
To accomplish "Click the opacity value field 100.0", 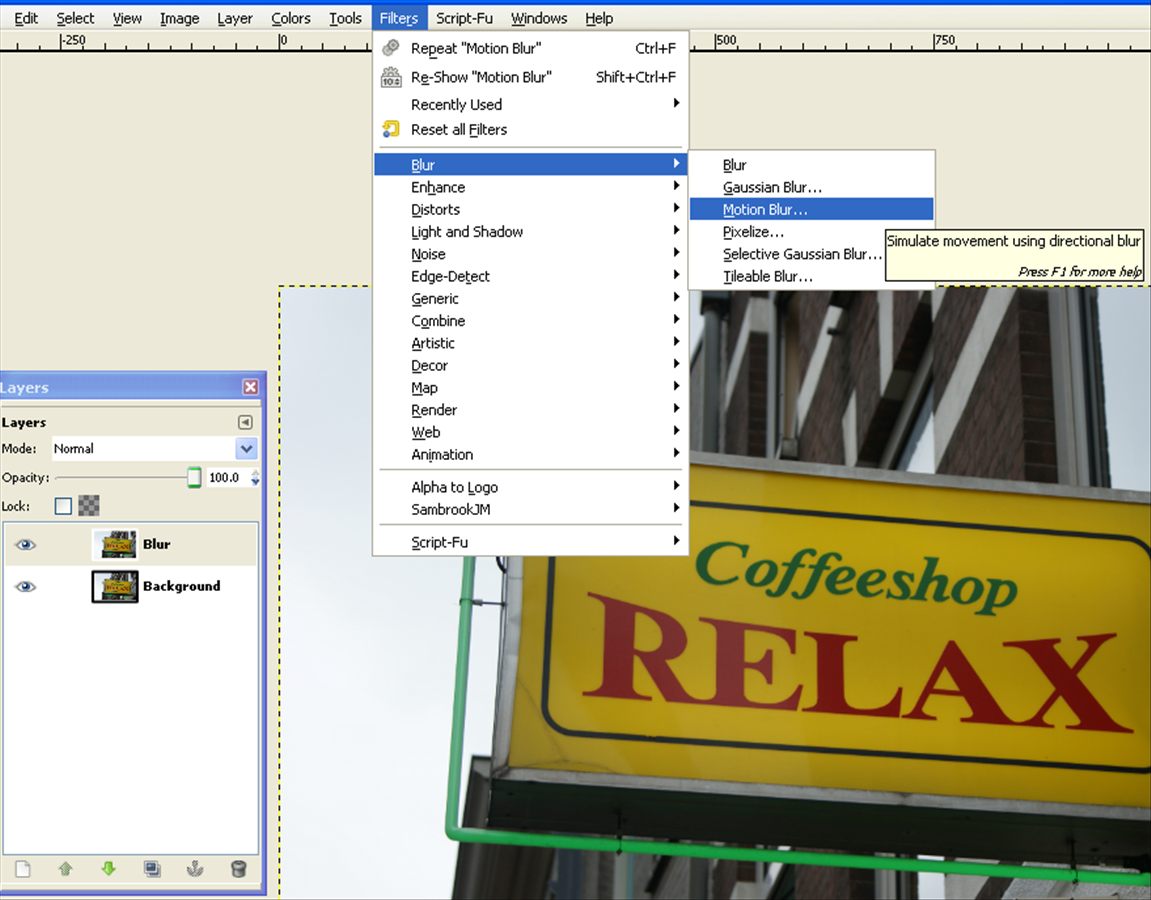I will 226,477.
